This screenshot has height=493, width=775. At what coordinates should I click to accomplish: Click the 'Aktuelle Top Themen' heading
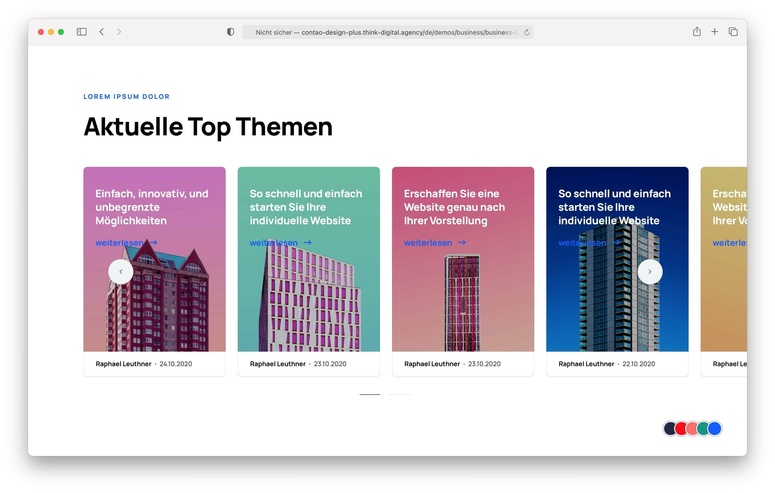pyautogui.click(x=208, y=127)
